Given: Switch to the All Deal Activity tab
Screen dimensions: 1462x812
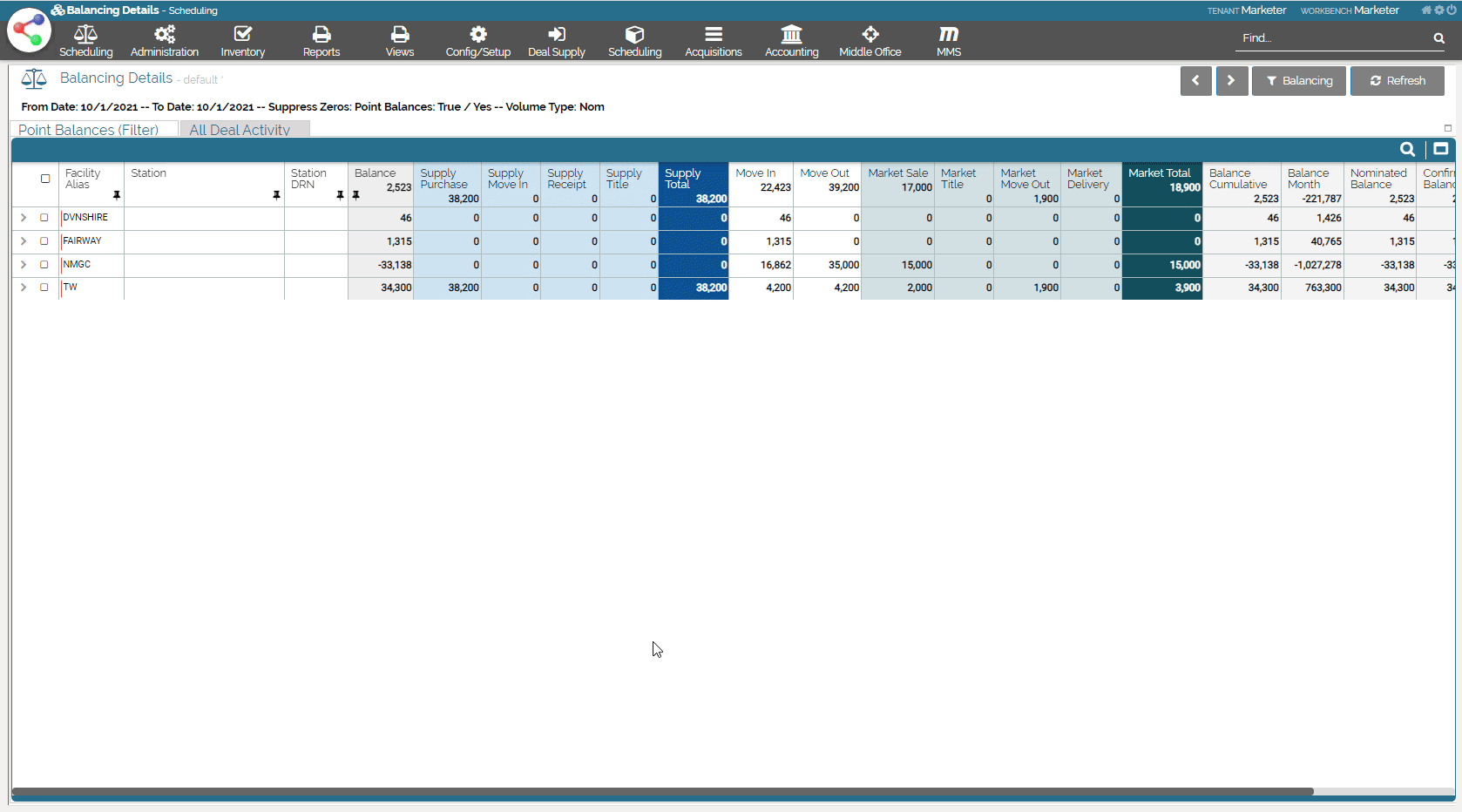Looking at the screenshot, I should click(x=240, y=130).
